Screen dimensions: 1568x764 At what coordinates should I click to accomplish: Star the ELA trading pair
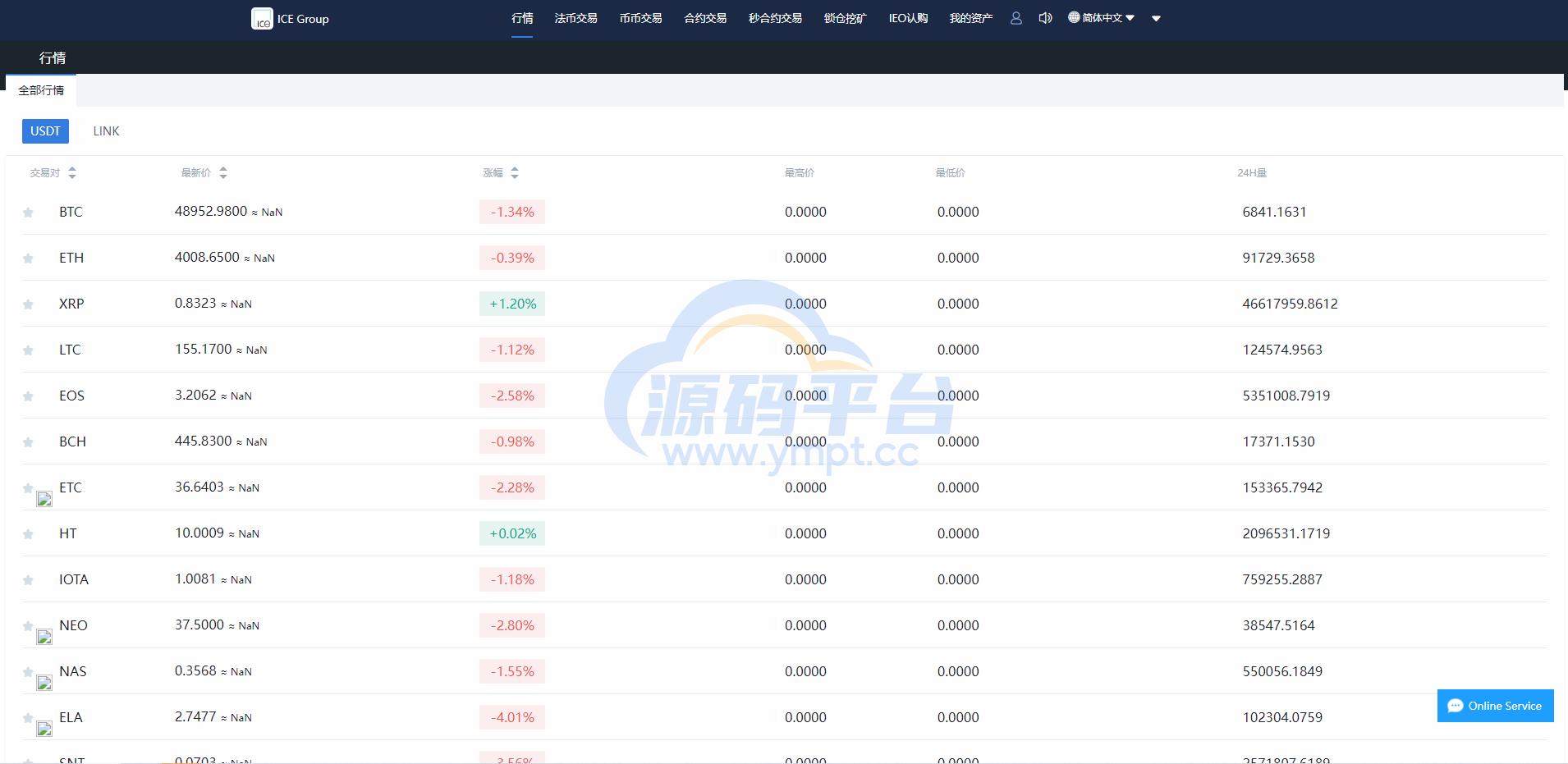coord(28,717)
